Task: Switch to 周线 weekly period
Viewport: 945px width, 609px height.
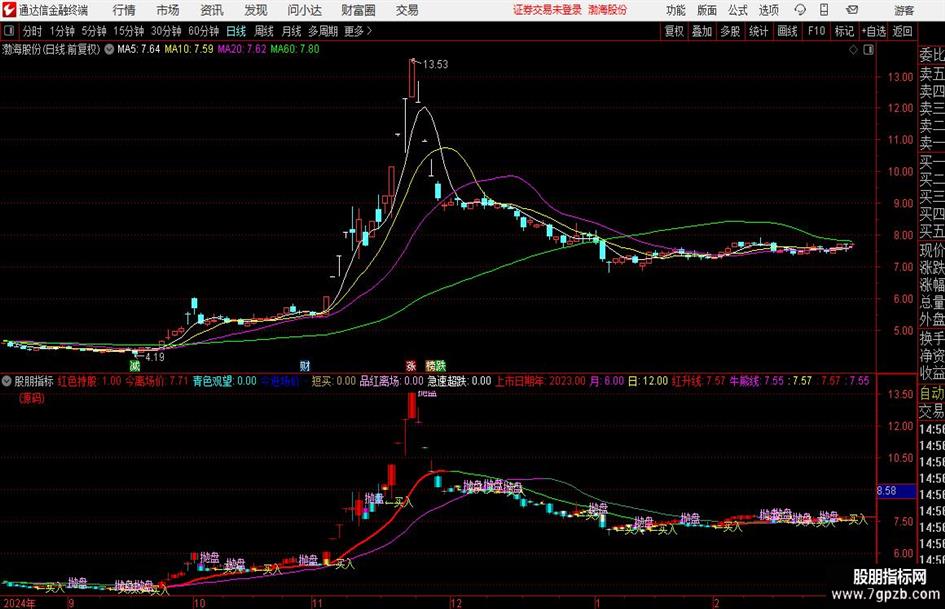Action: click(263, 31)
